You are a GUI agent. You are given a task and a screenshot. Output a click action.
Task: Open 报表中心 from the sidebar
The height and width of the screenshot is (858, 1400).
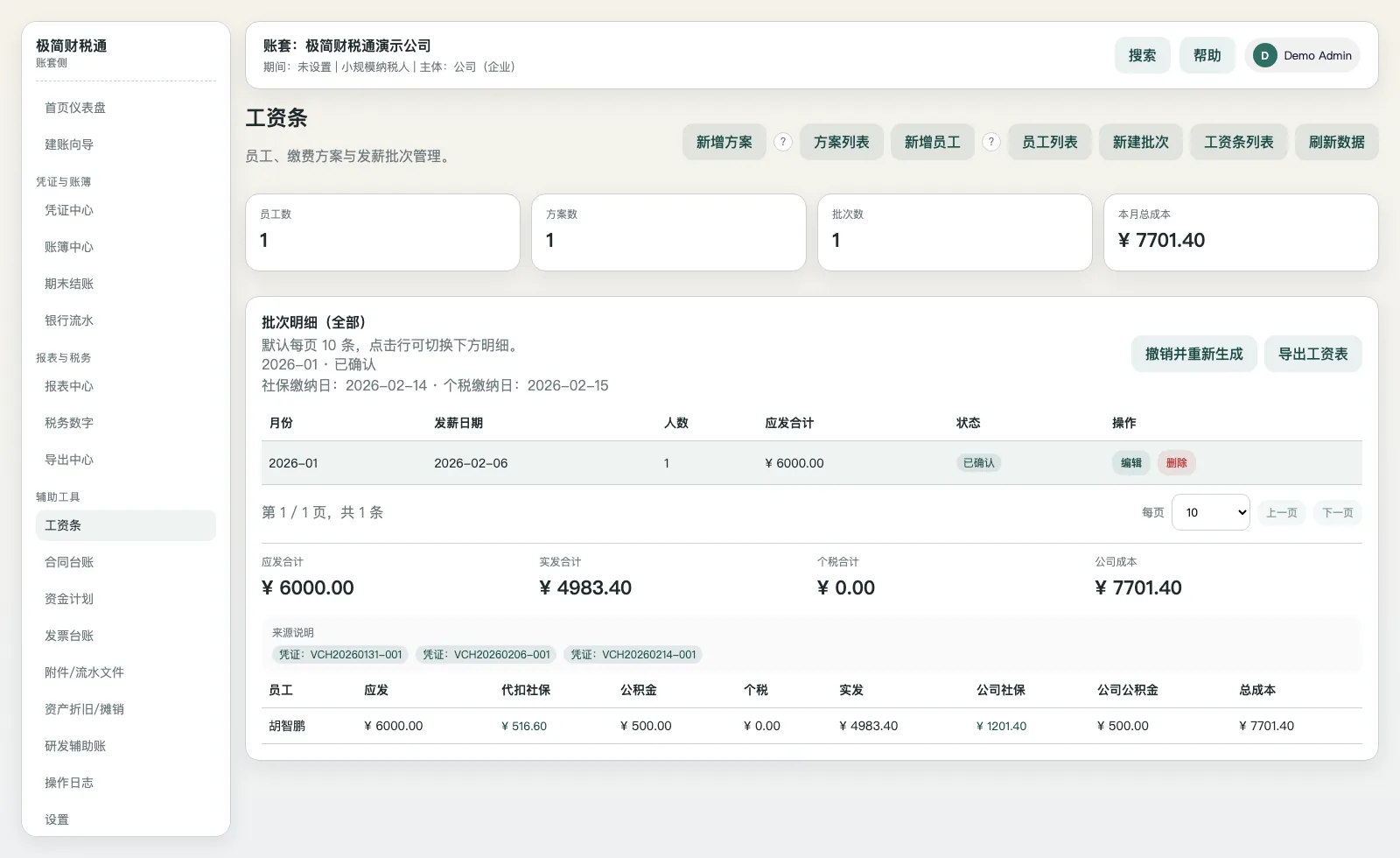coord(68,386)
